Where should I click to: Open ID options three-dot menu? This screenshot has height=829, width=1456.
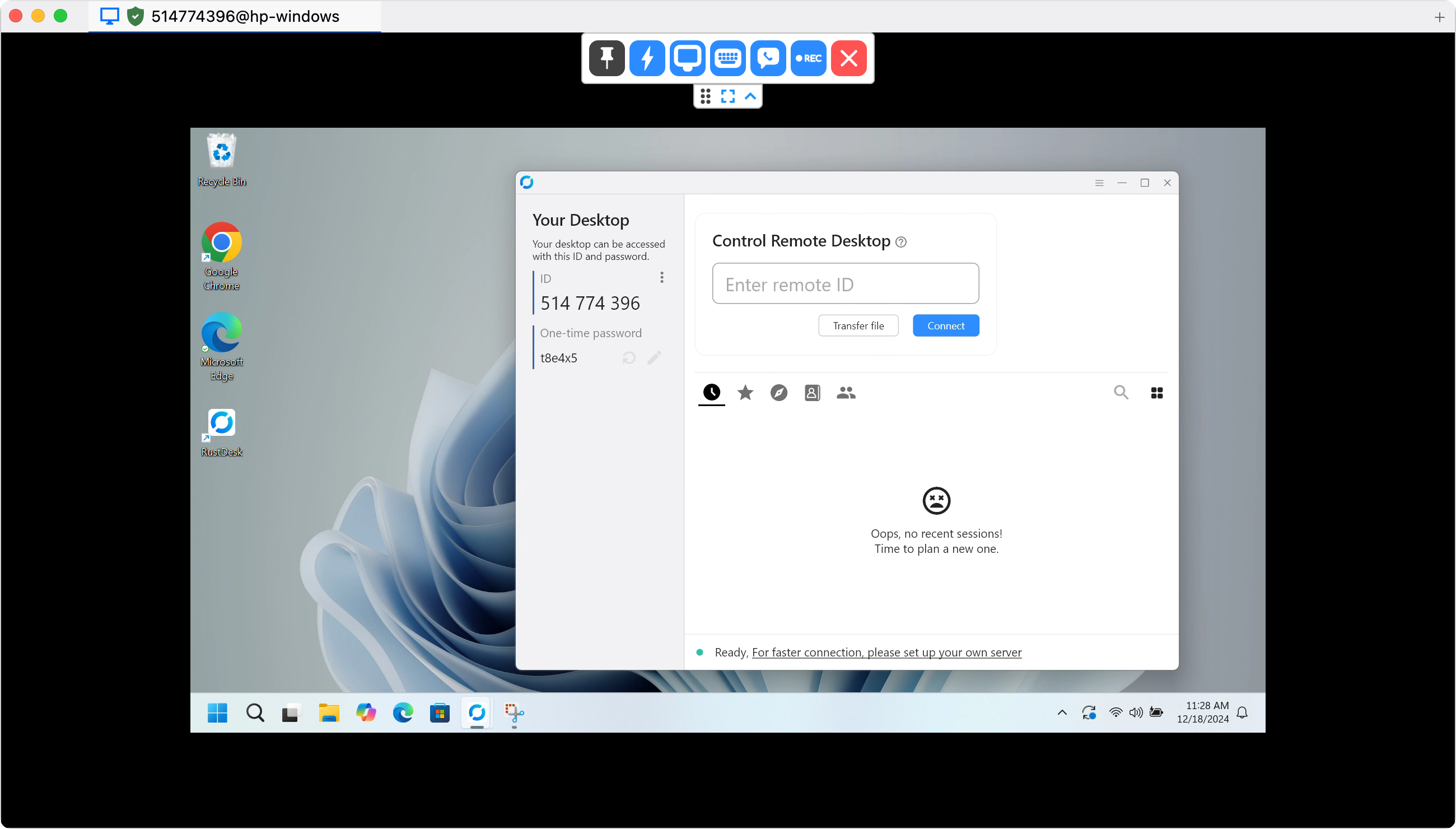[661, 277]
